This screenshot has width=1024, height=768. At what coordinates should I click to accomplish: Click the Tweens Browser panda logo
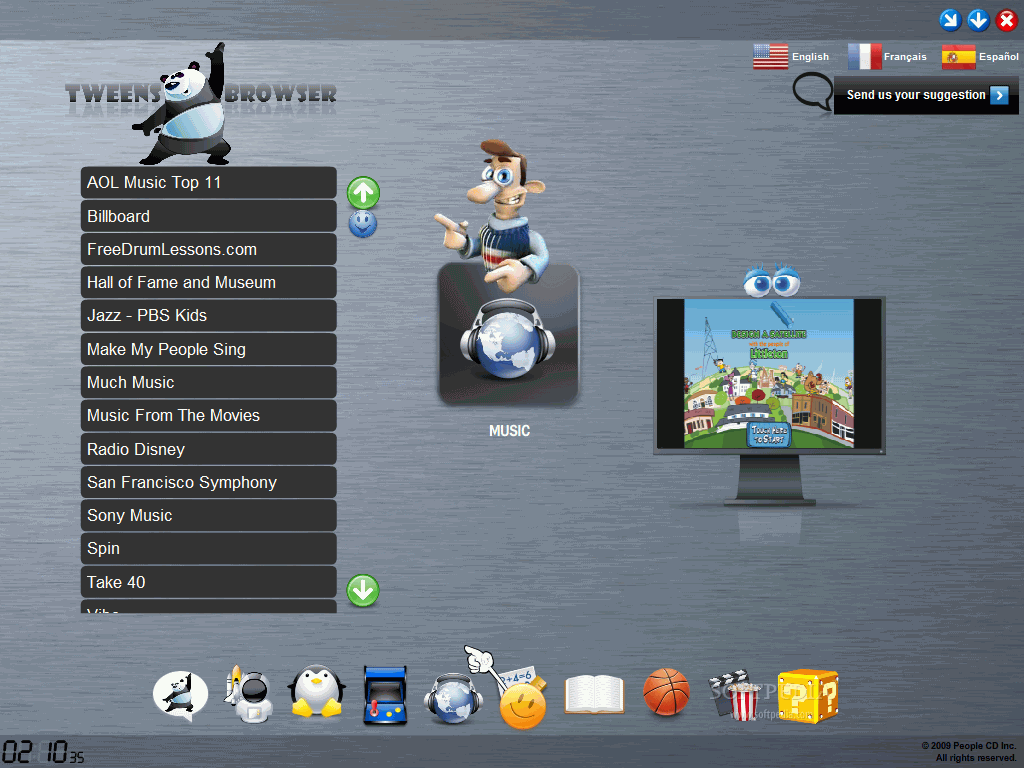tap(201, 103)
